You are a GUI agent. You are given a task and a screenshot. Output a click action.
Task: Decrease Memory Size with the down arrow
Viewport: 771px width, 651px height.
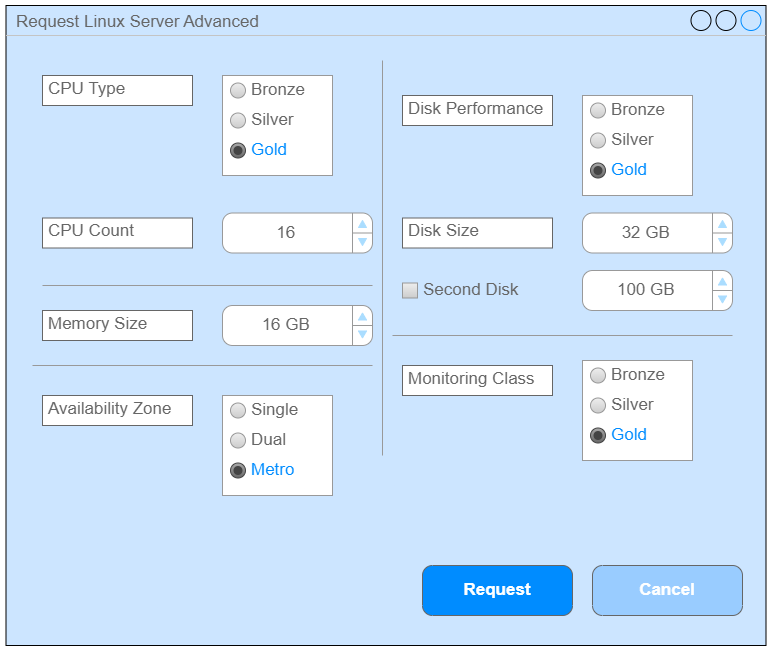click(362, 335)
